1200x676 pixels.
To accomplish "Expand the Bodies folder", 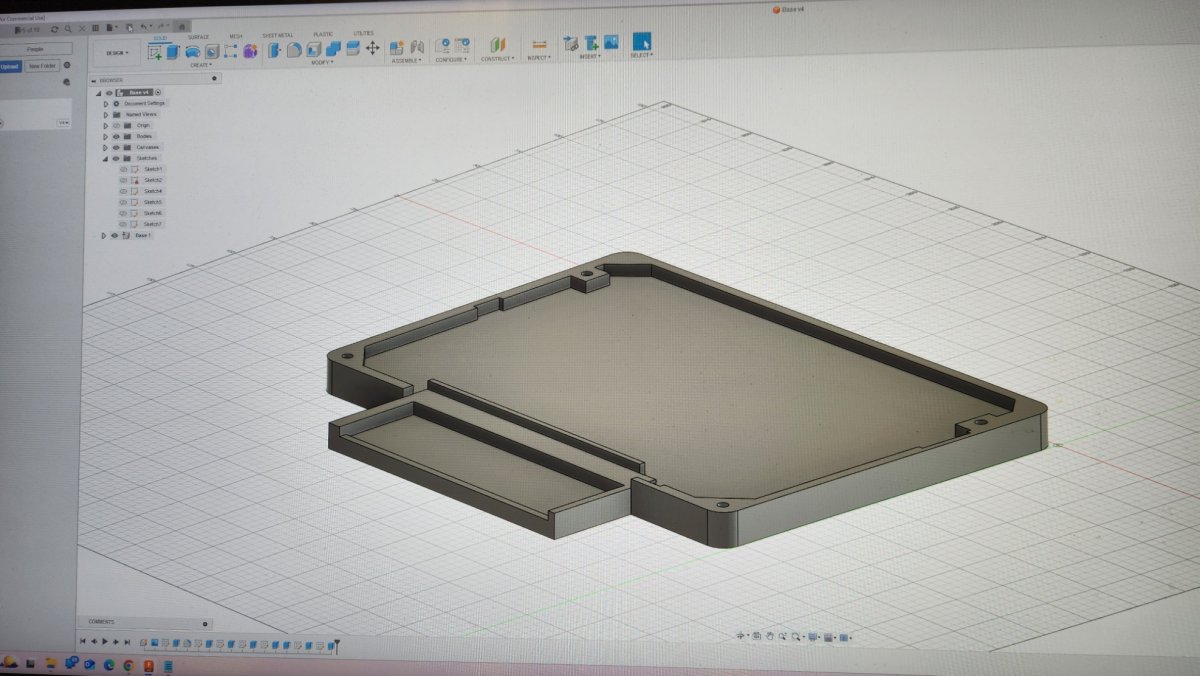I will (x=106, y=136).
